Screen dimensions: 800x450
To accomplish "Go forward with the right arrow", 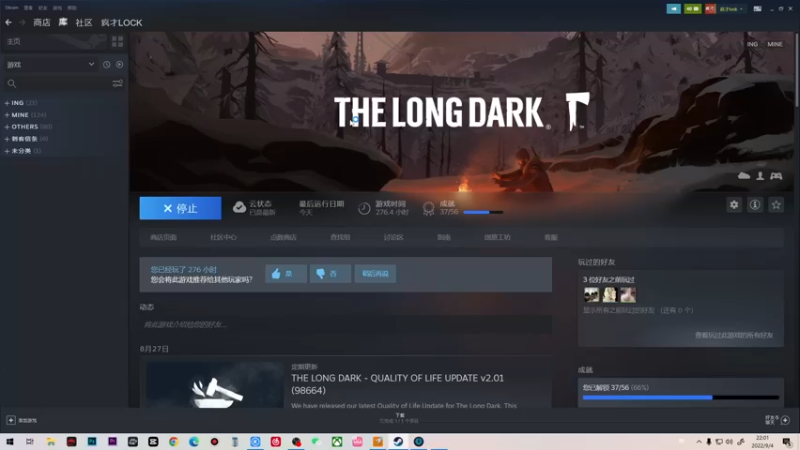I will click(22, 22).
